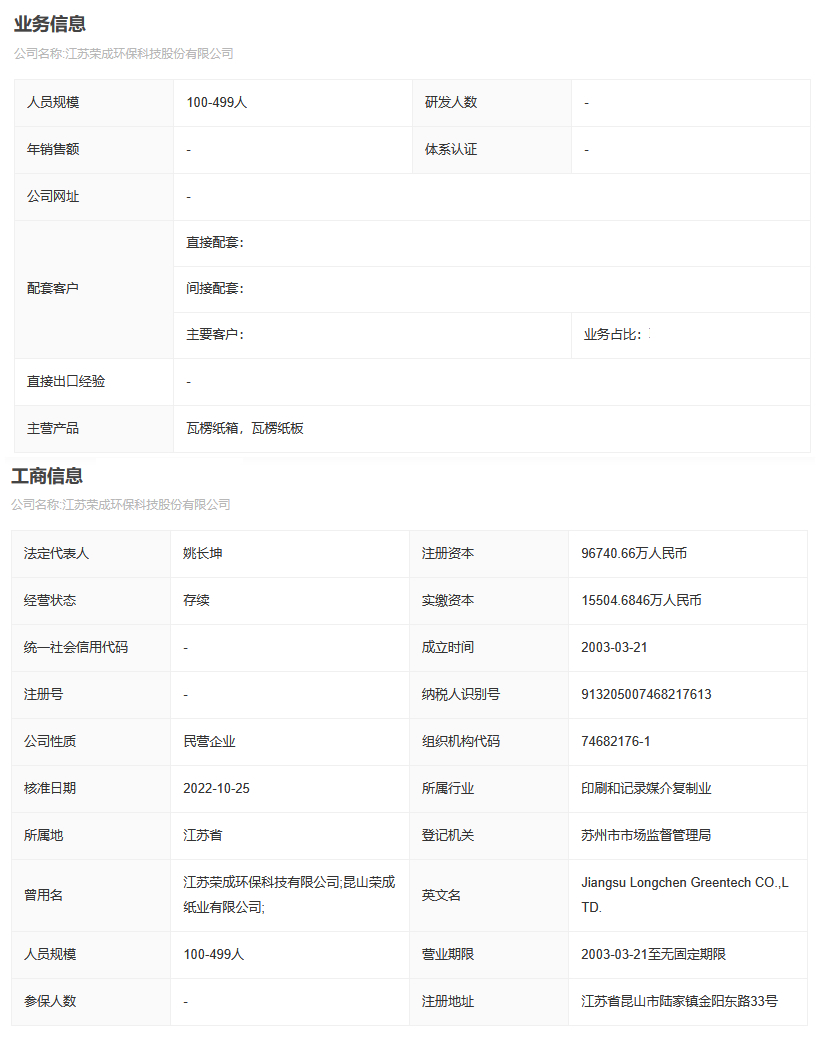Select the 直接配套 row
This screenshot has height=1050, width=826.
click(x=492, y=243)
